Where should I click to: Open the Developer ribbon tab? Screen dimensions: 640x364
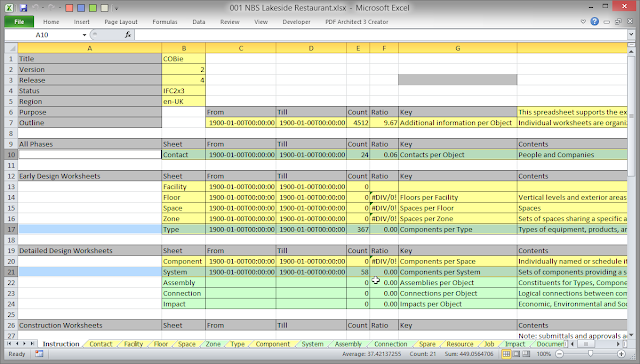tap(296, 22)
